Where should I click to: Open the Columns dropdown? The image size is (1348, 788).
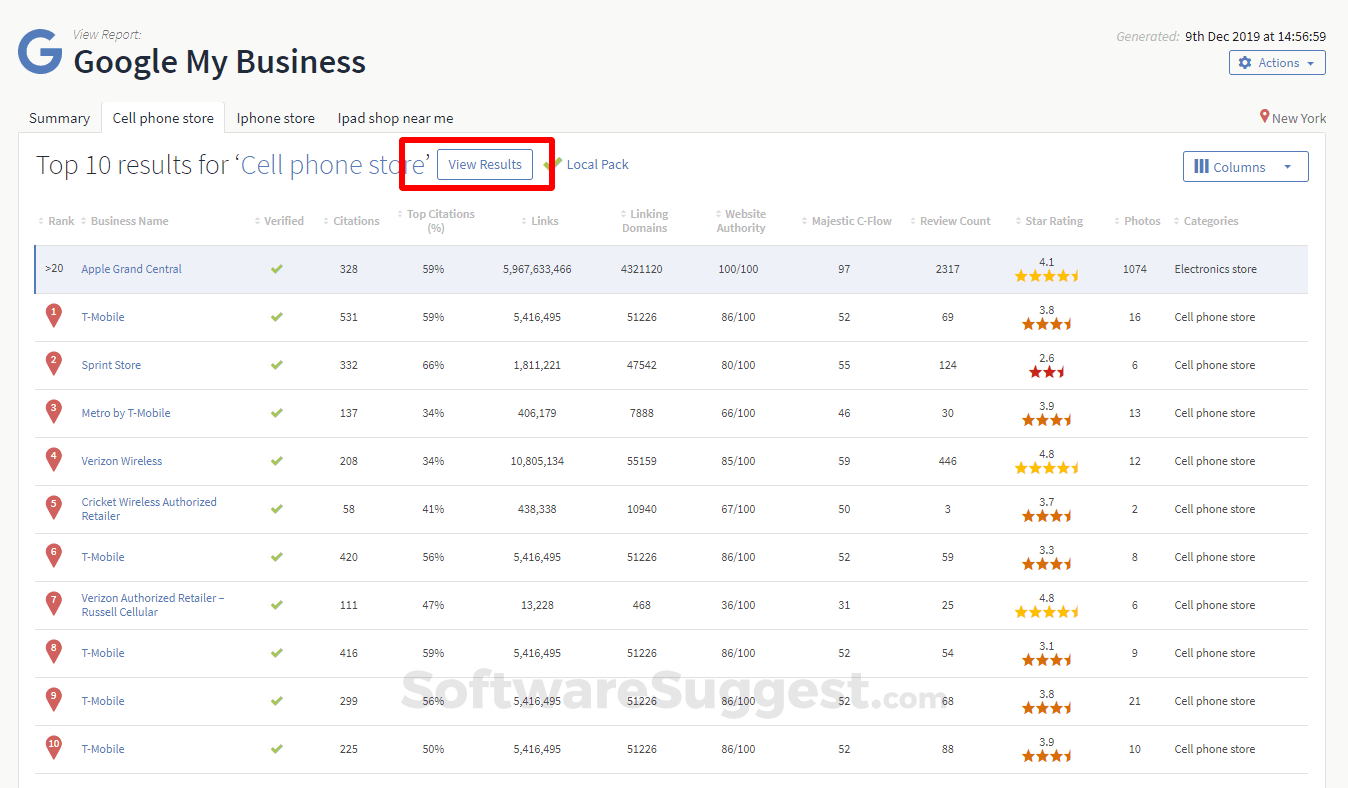click(1245, 166)
